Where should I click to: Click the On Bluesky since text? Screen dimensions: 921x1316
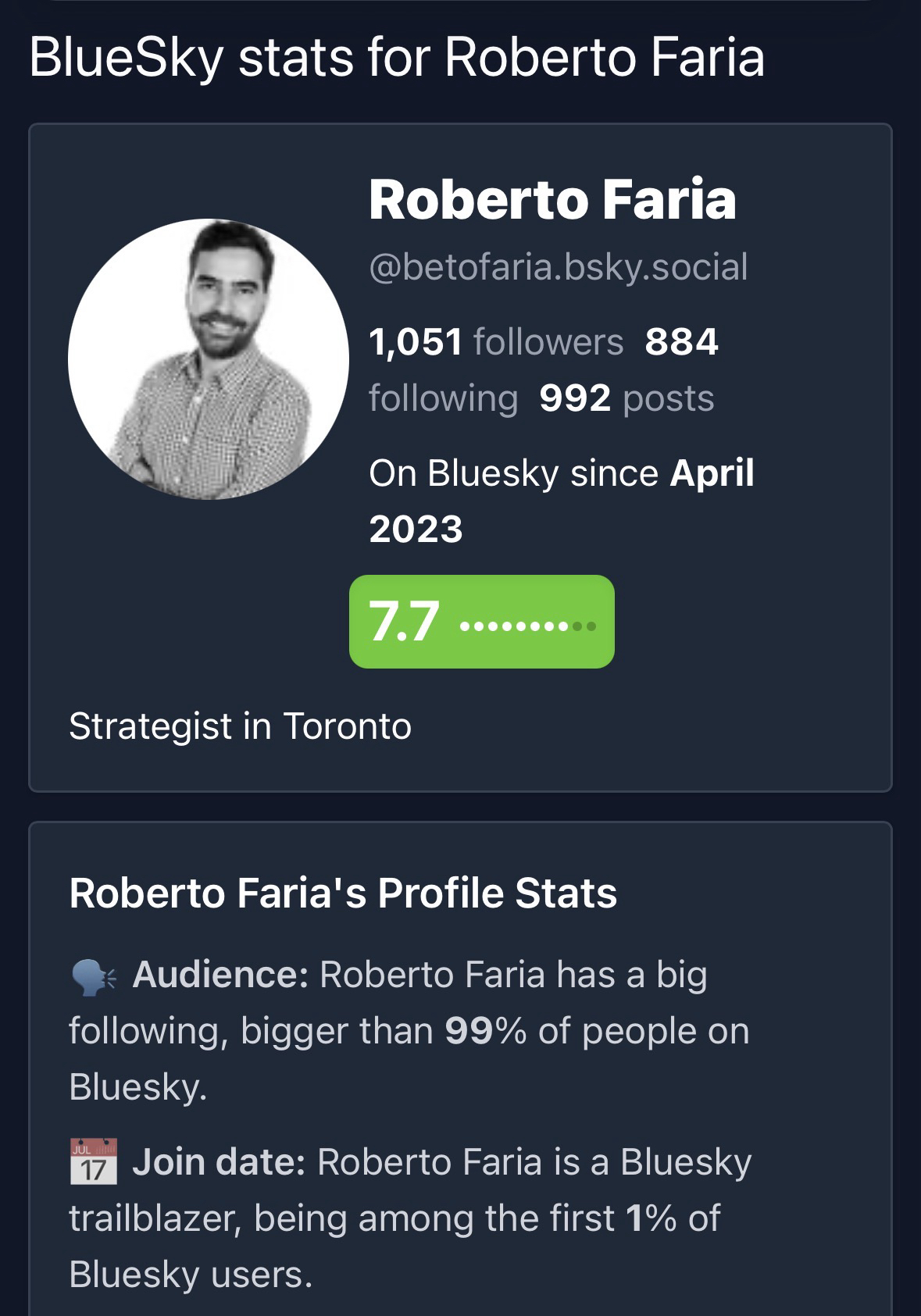click(x=513, y=473)
